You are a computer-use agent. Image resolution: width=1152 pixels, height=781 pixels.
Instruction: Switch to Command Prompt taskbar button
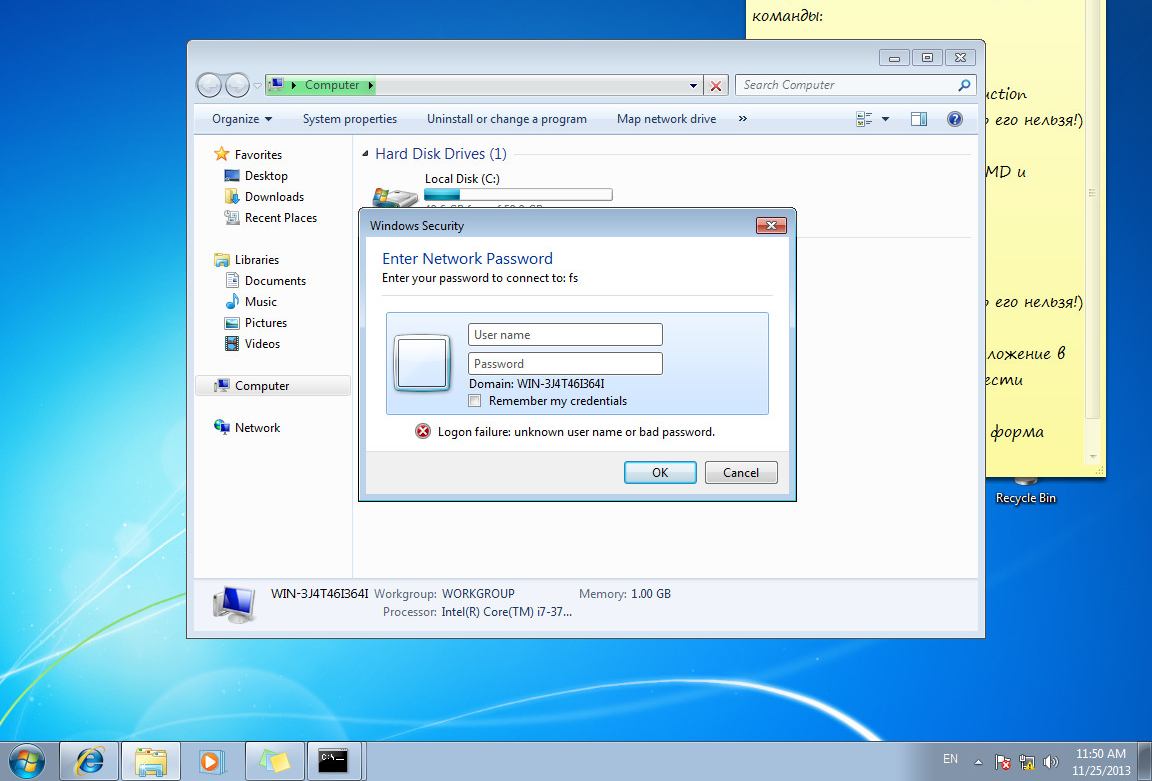click(333, 761)
